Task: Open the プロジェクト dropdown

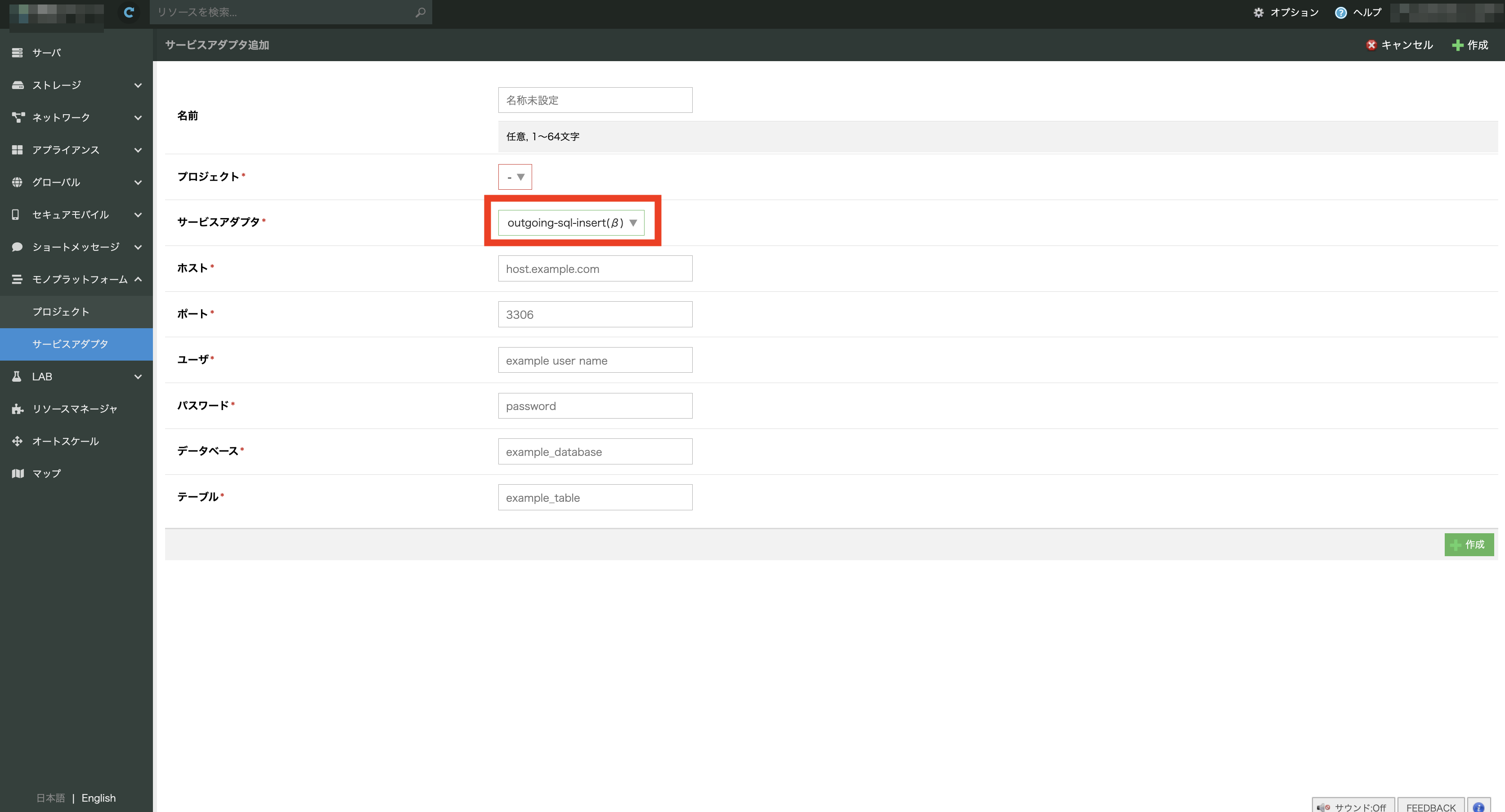Action: pyautogui.click(x=515, y=177)
